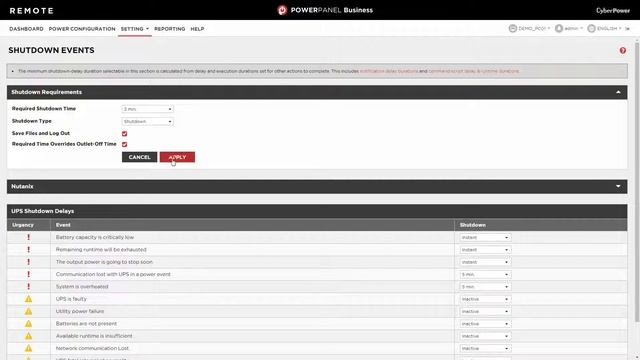Click the Event column header
The image size is (640, 360).
coord(63,225)
